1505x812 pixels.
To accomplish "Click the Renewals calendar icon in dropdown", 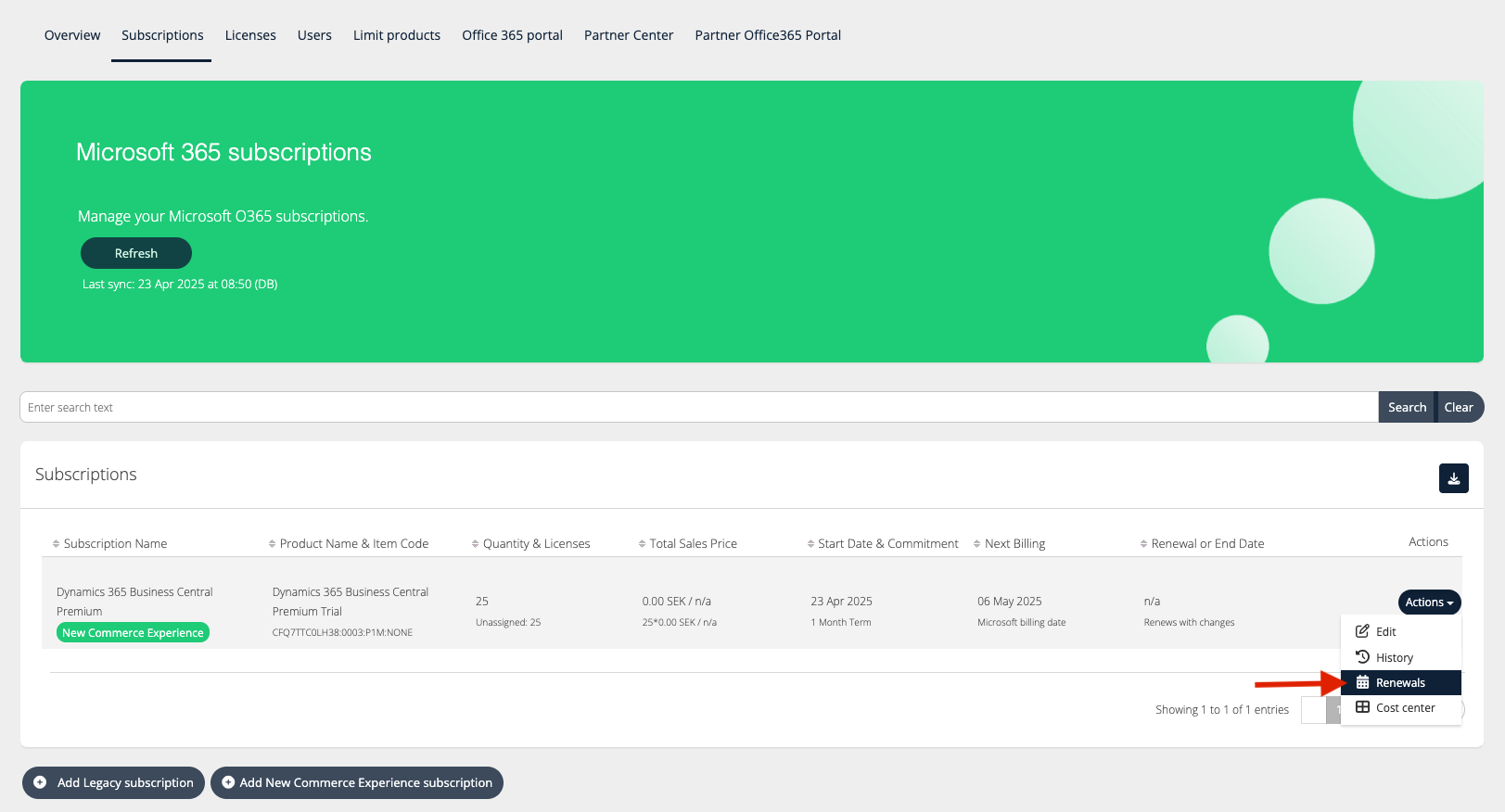I will tap(1362, 682).
